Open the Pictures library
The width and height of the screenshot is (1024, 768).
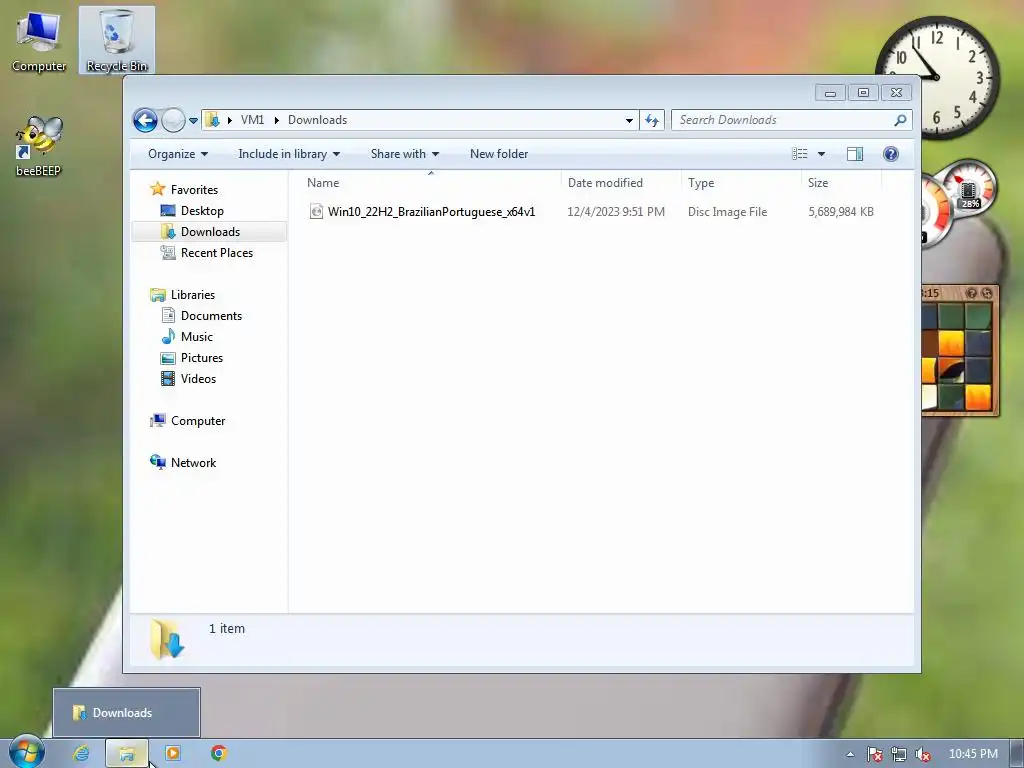[202, 358]
